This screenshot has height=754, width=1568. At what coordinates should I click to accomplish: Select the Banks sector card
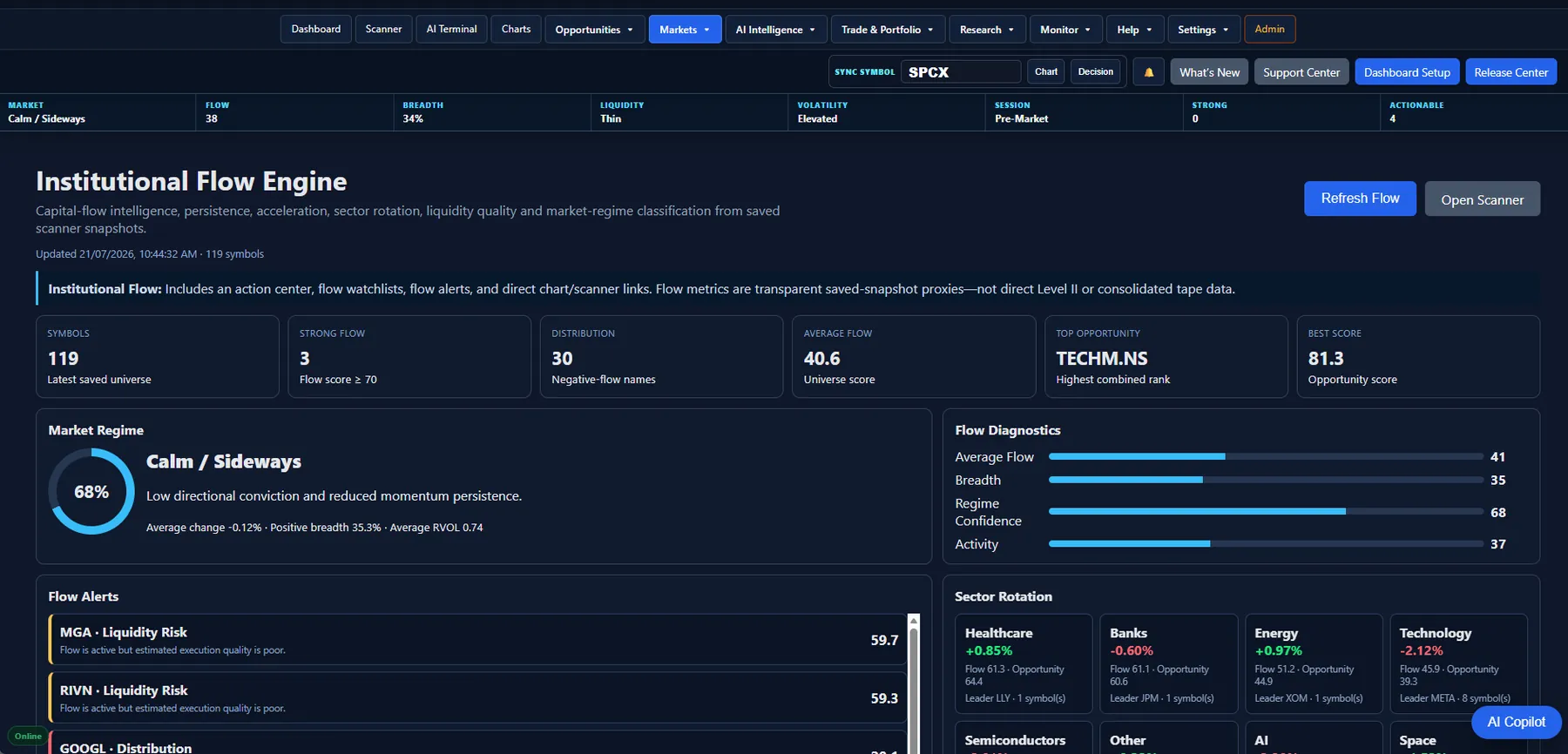pos(1168,664)
